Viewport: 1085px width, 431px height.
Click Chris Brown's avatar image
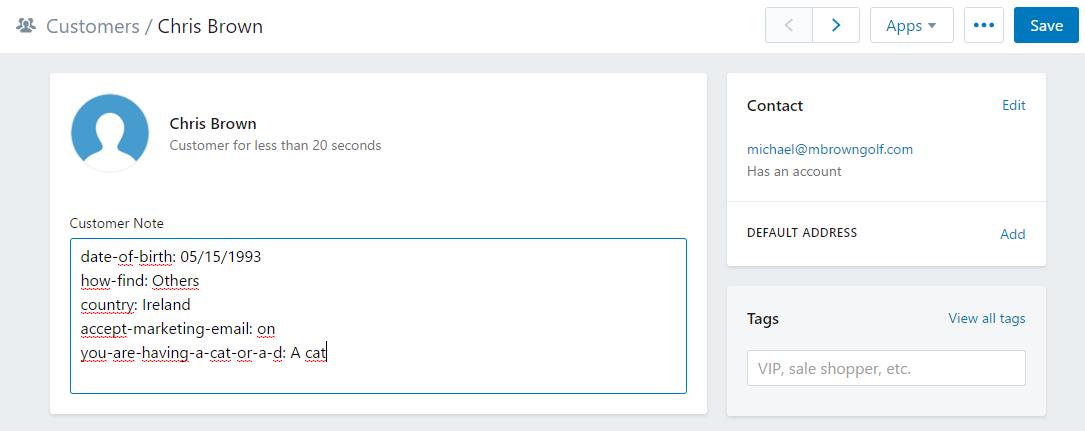point(110,133)
